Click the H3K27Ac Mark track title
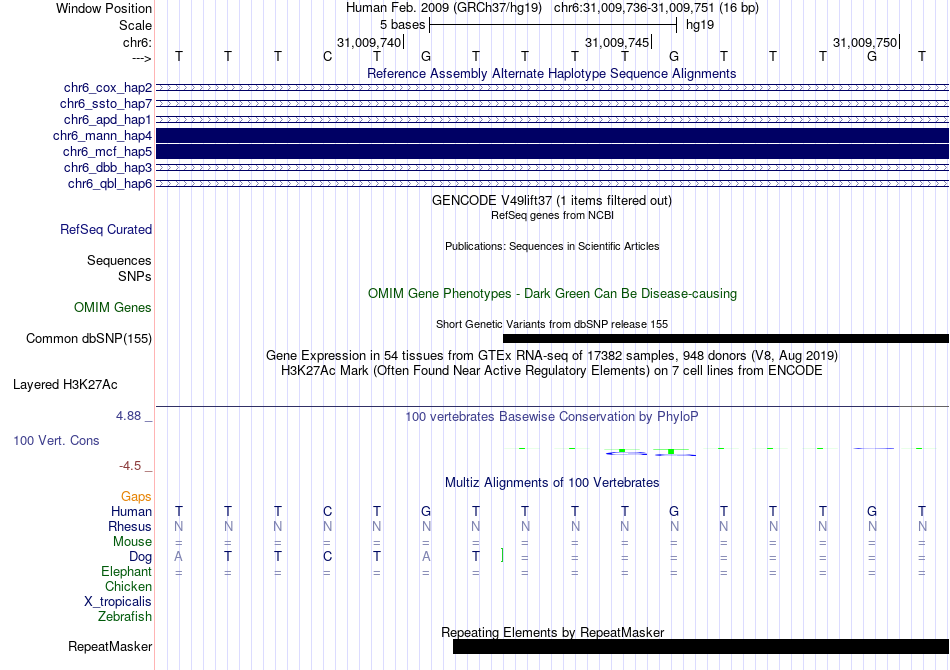Viewport: 950px width, 670px height. (x=552, y=370)
